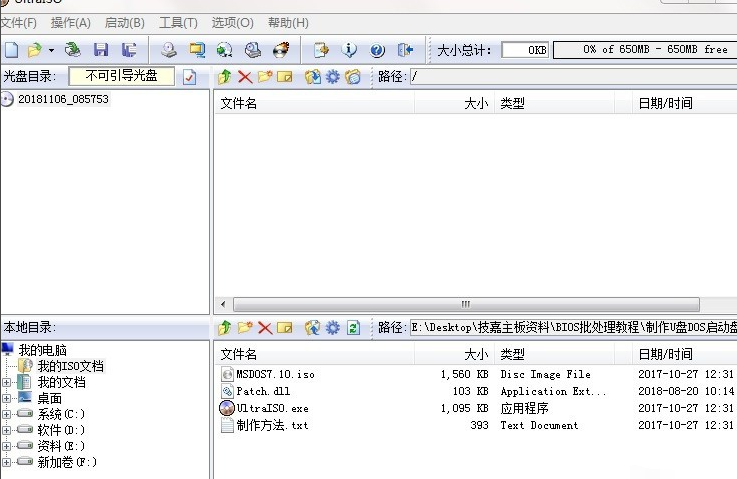Screen dimensions: 737x479
Task: Click the Add files toolbar icon
Action: [321, 50]
